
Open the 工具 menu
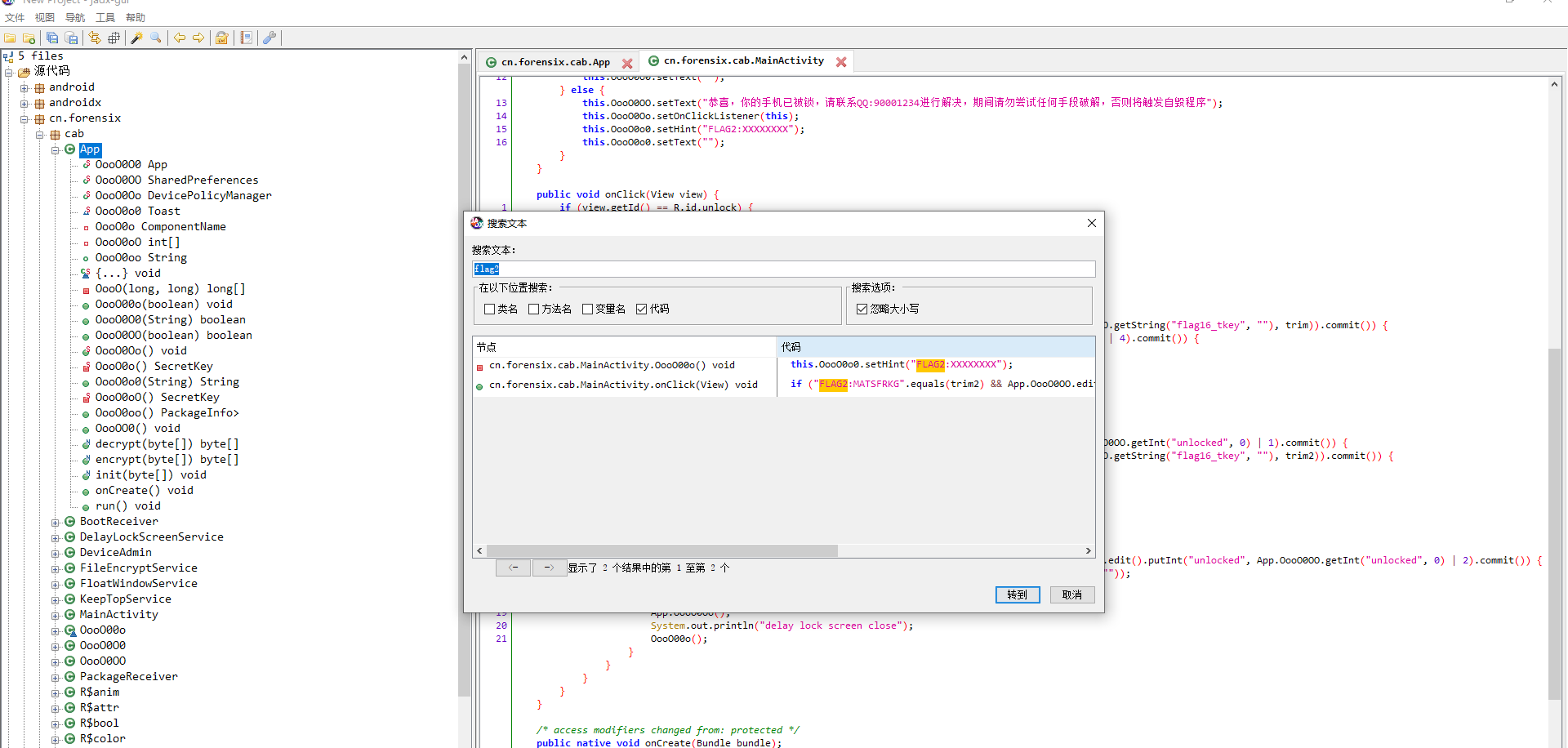105,17
